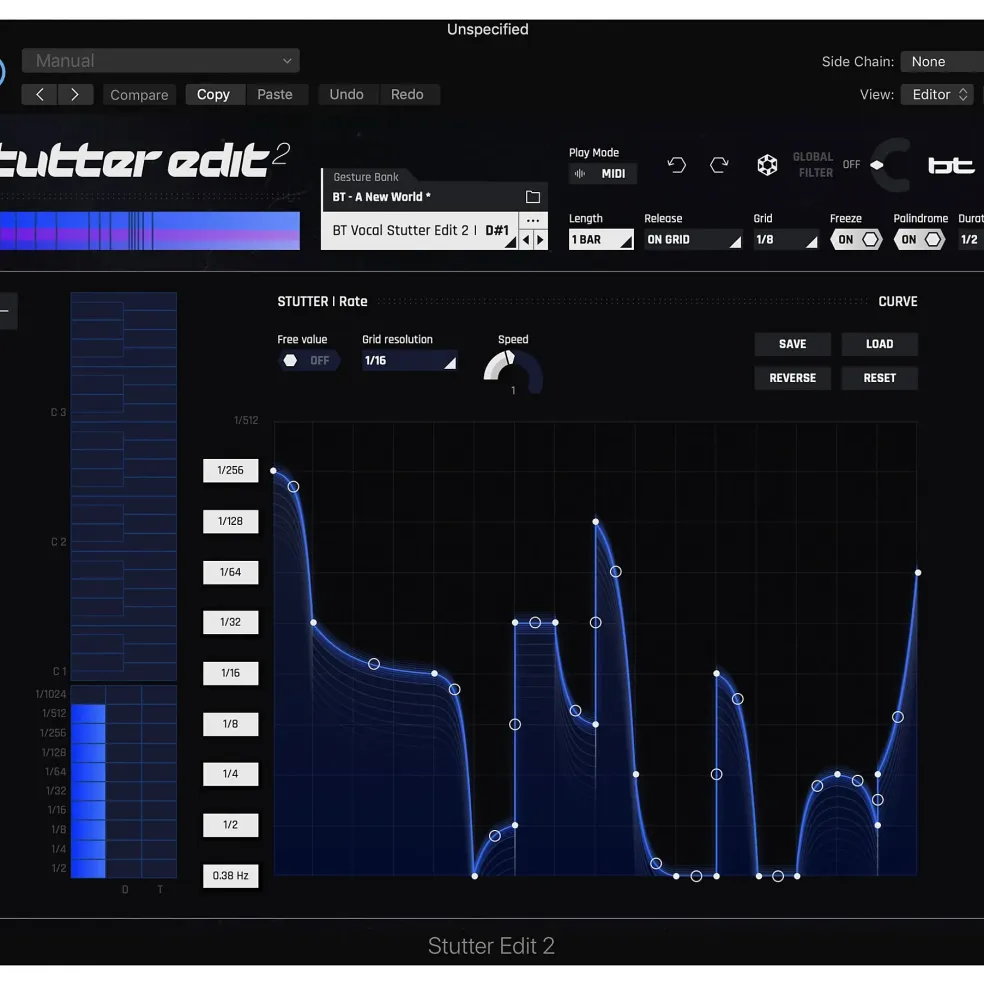Viewport: 984px width, 985px height.
Task: Select next preset with forward chevron
Action: point(75,95)
